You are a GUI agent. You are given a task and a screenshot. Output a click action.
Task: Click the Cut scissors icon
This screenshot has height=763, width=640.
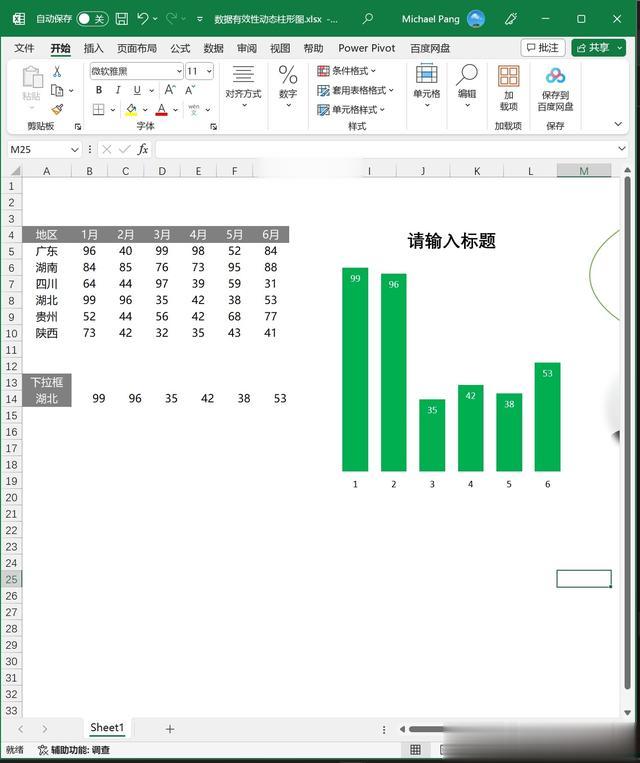(57, 72)
